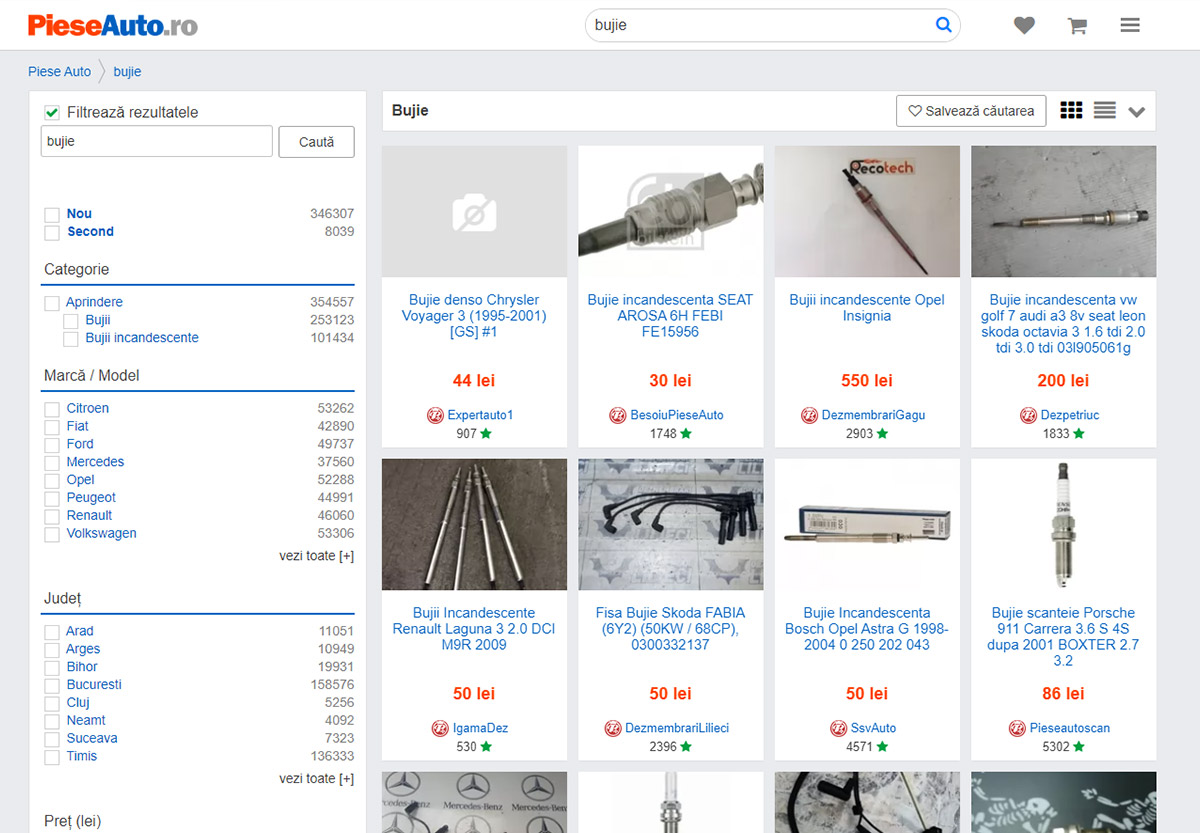
Task: Click the PieseAuto.ro logo
Action: click(x=113, y=25)
